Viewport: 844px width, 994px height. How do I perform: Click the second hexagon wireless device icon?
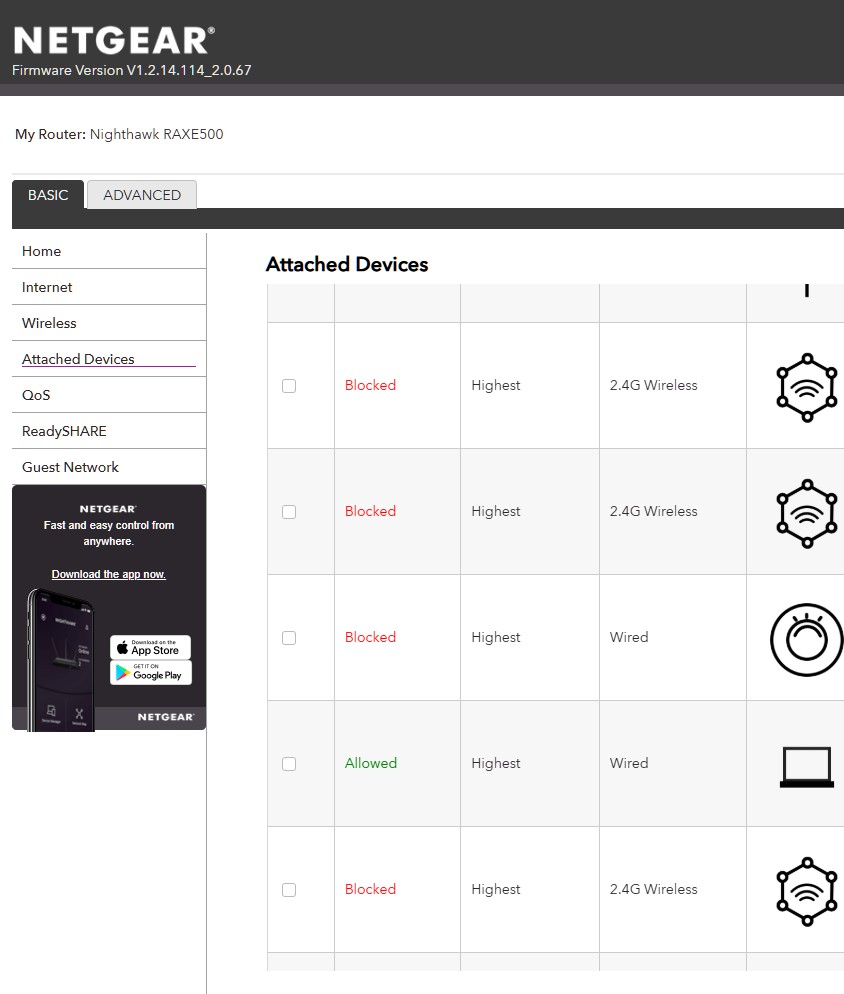tap(806, 513)
